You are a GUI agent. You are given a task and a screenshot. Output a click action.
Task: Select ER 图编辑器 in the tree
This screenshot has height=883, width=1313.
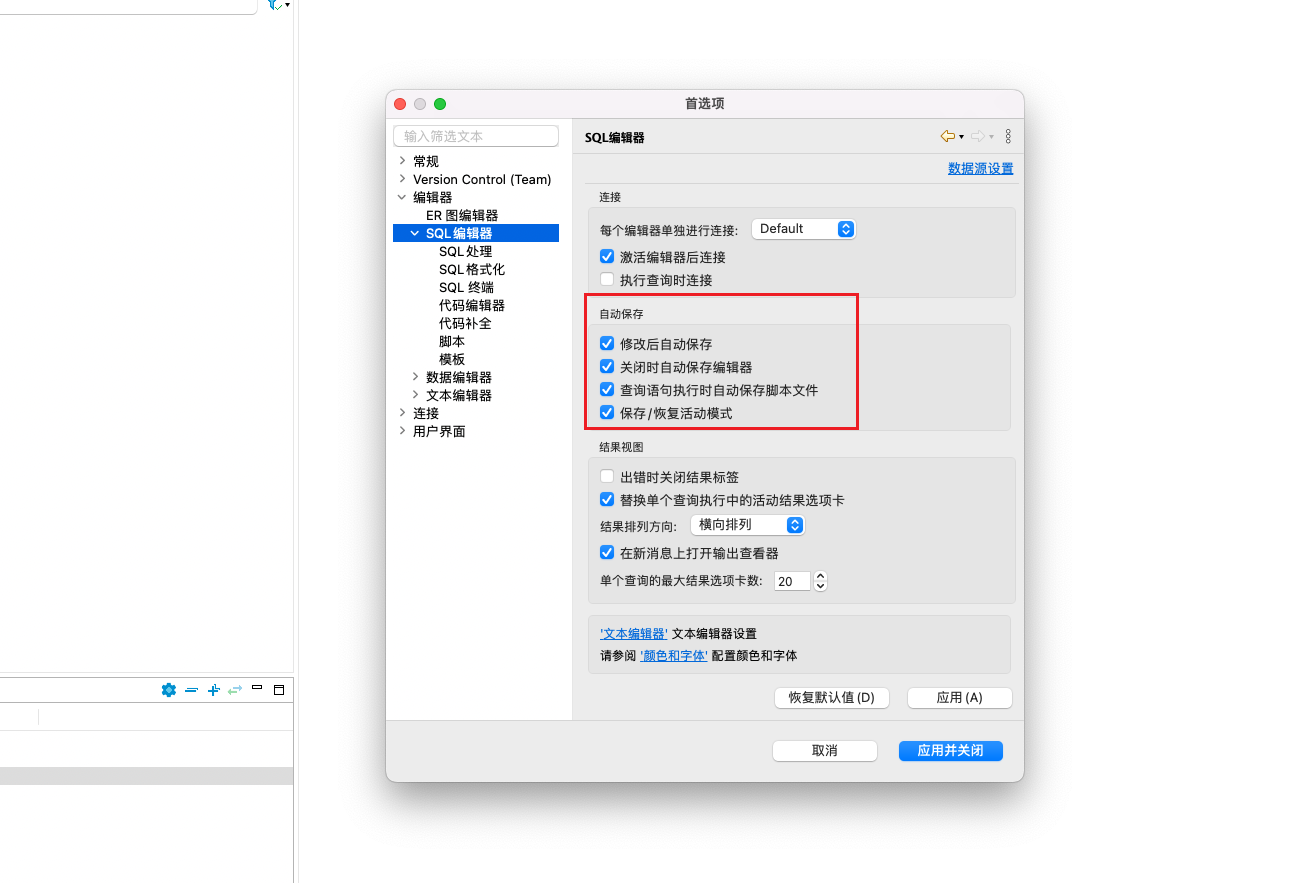[462, 215]
